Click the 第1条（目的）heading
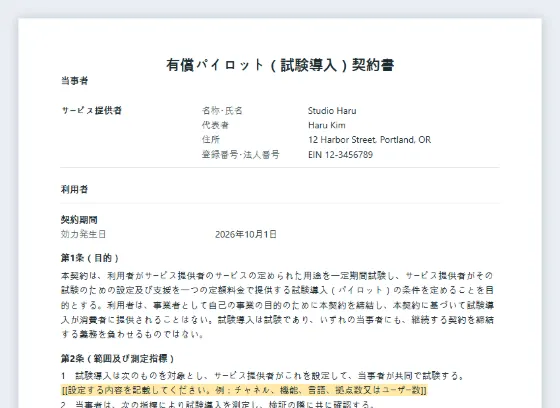Viewport: 560px width, 408px height. coord(90,258)
